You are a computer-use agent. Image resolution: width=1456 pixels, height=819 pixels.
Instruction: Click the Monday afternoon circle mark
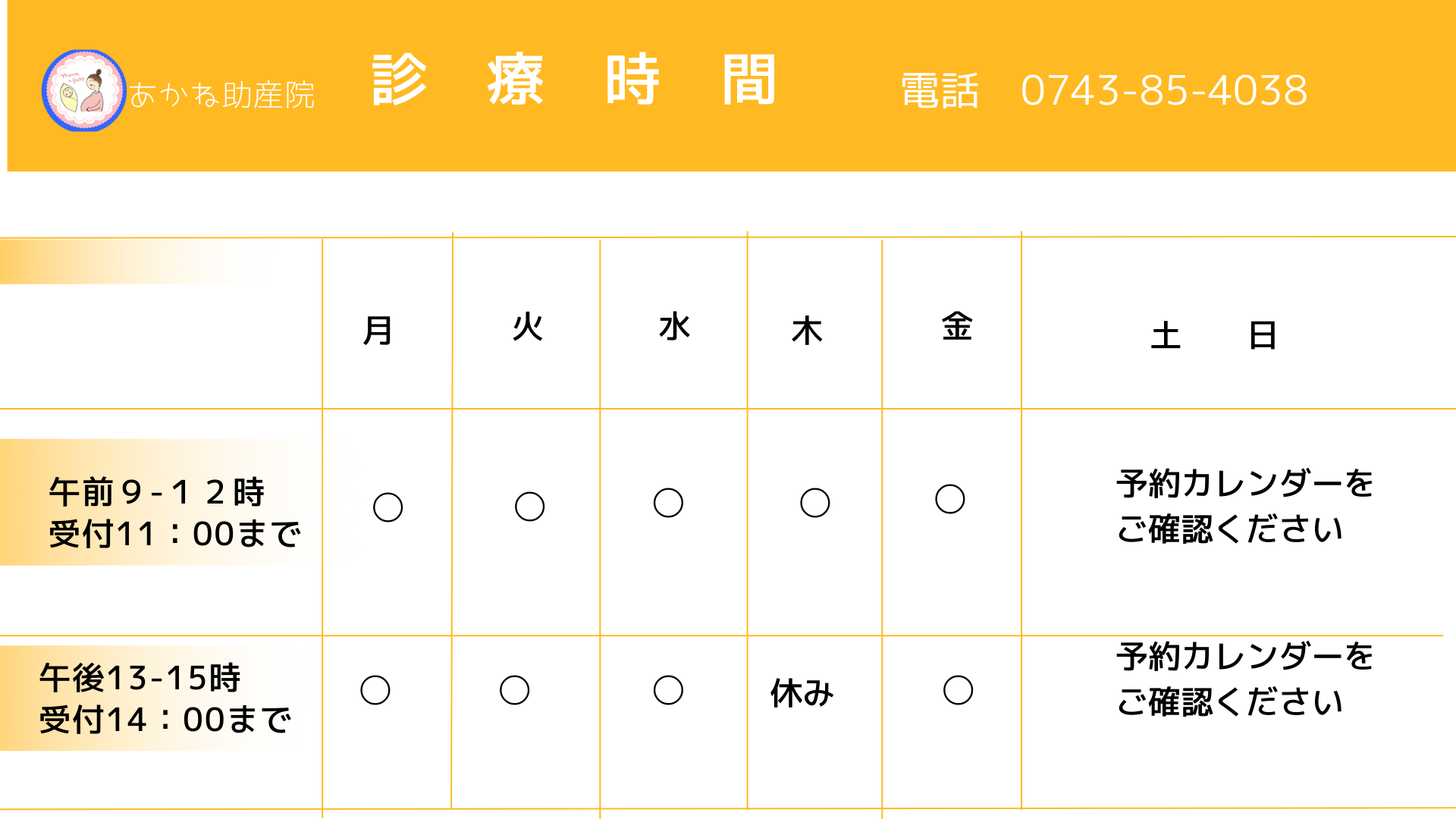[375, 690]
